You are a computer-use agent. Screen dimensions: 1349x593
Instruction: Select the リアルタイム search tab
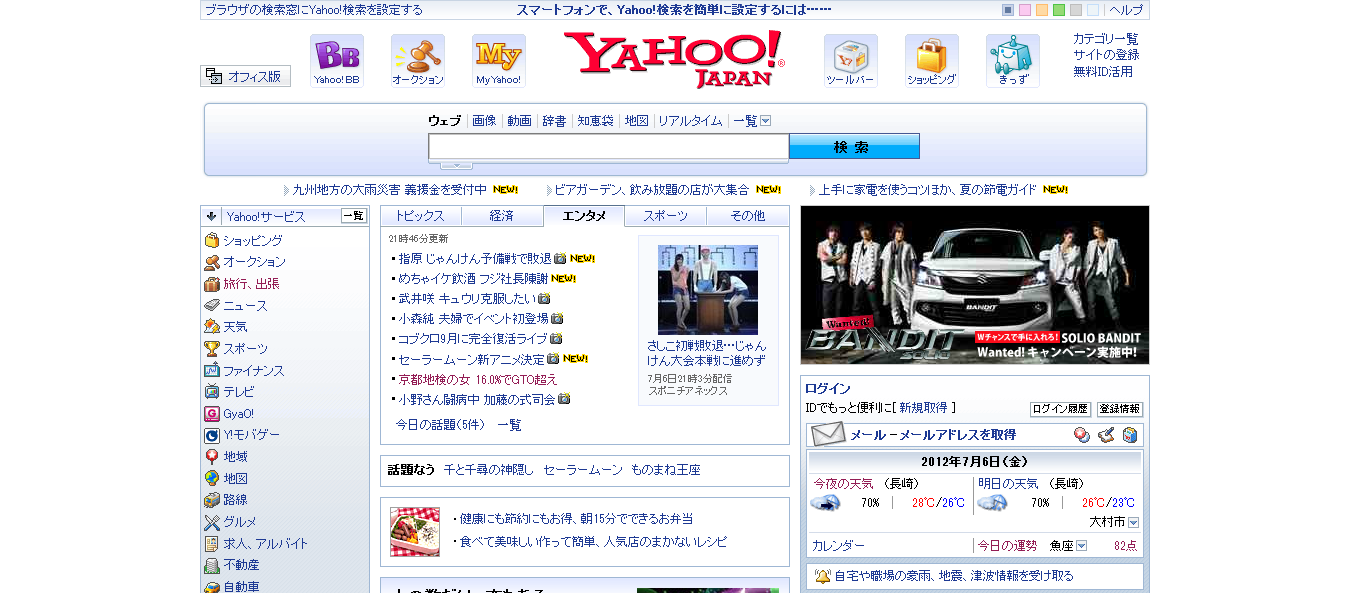pyautogui.click(x=690, y=121)
